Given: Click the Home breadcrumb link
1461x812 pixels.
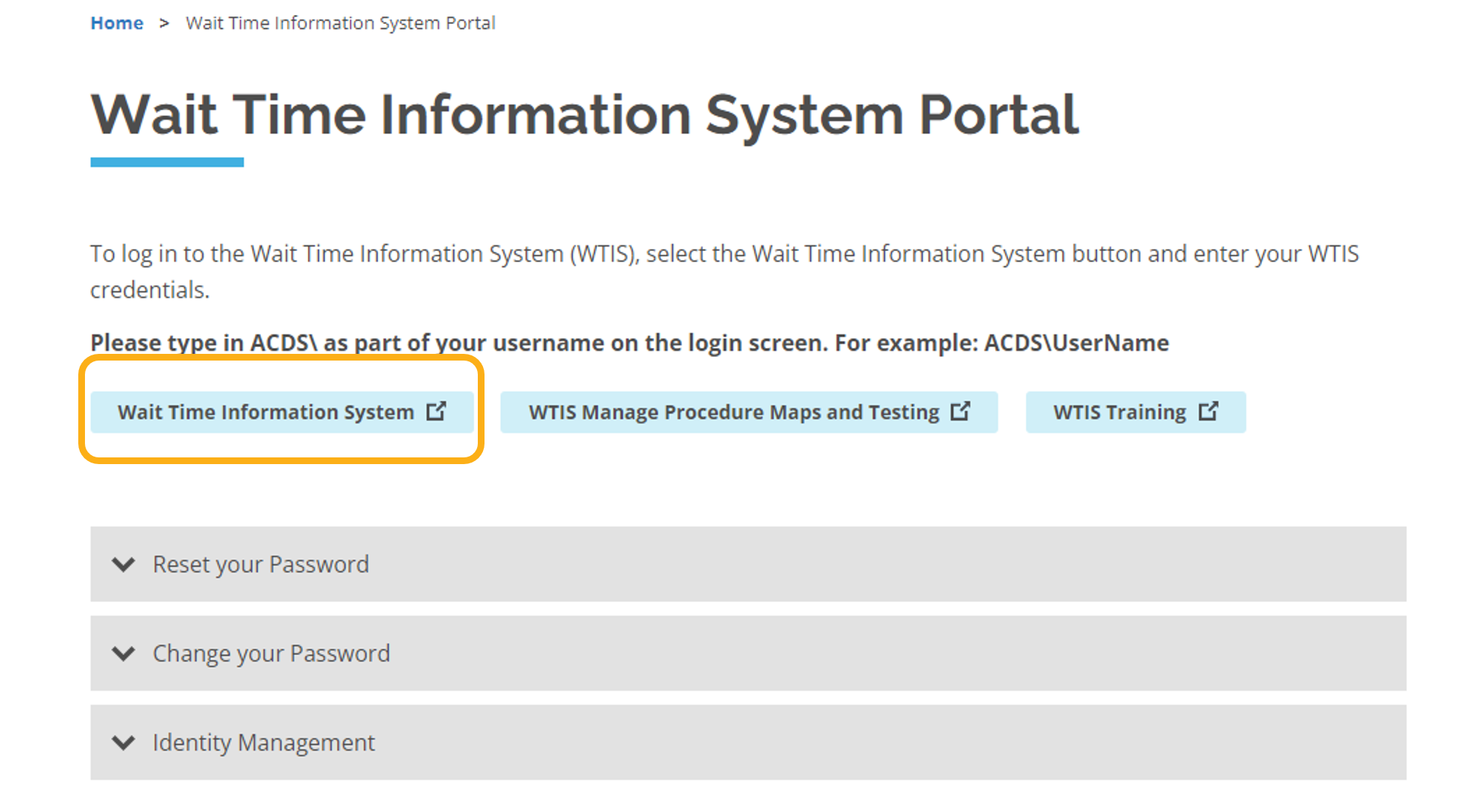Looking at the screenshot, I should pos(116,23).
